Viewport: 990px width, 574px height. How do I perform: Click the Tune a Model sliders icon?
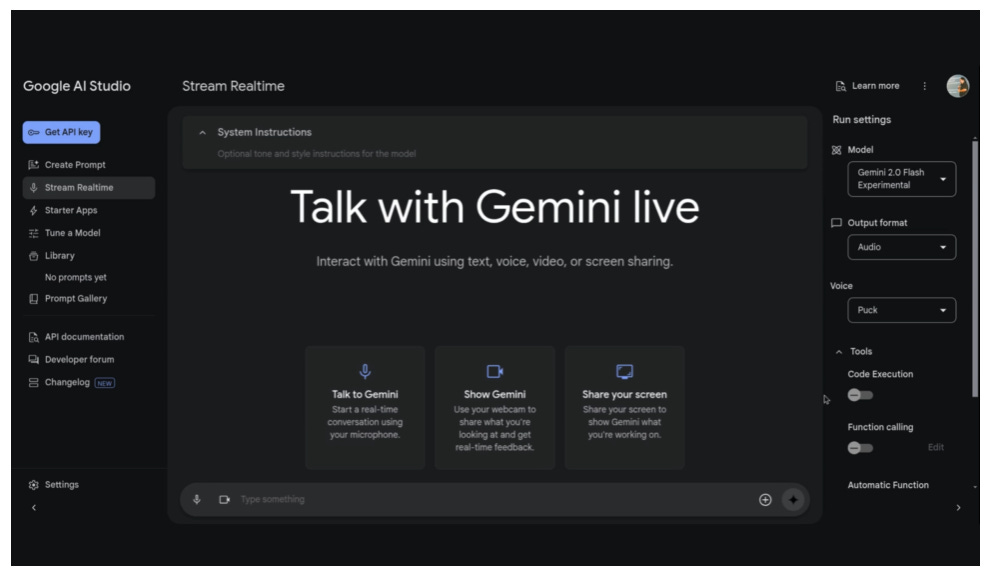pyautogui.click(x=33, y=233)
